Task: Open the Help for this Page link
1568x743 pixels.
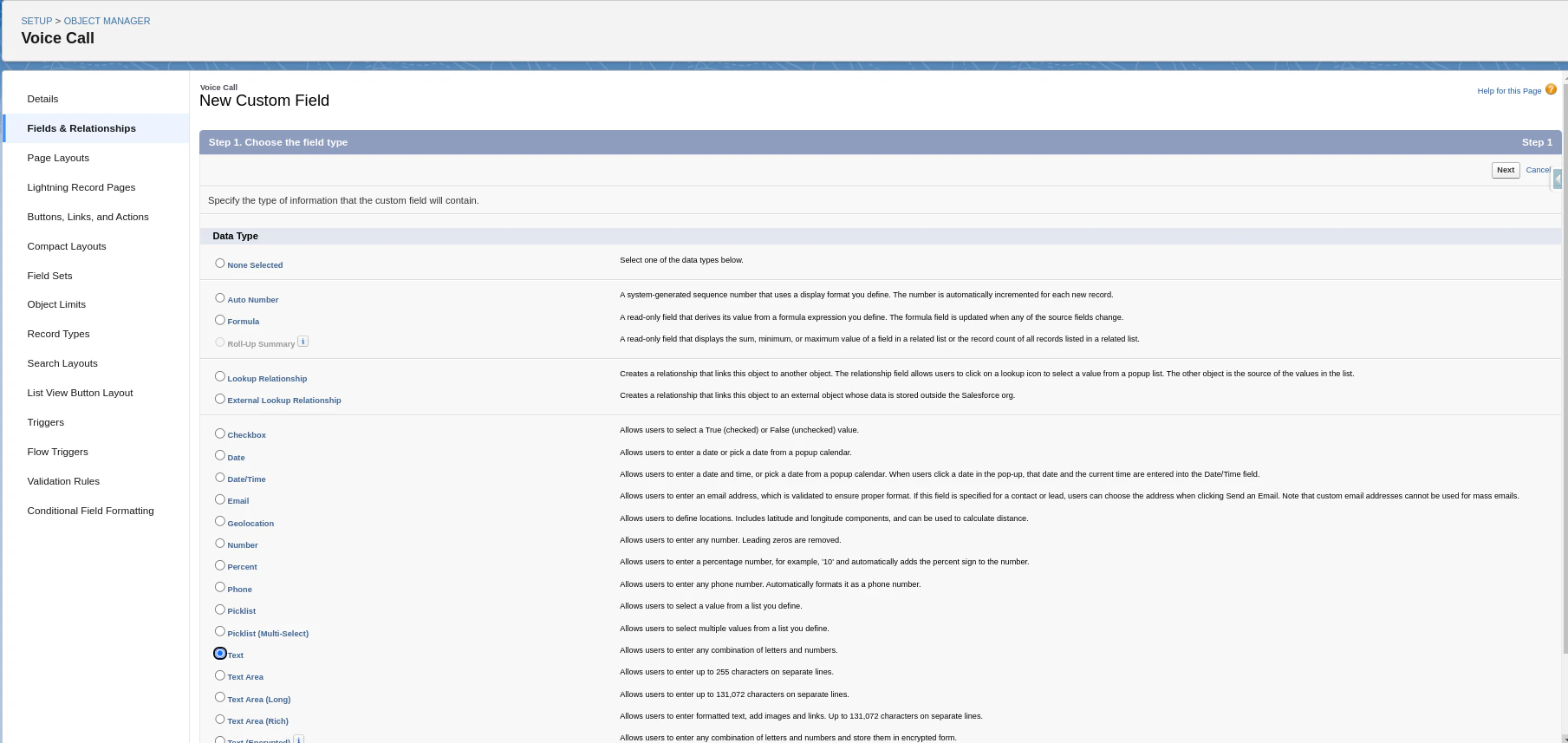Action: (1509, 91)
